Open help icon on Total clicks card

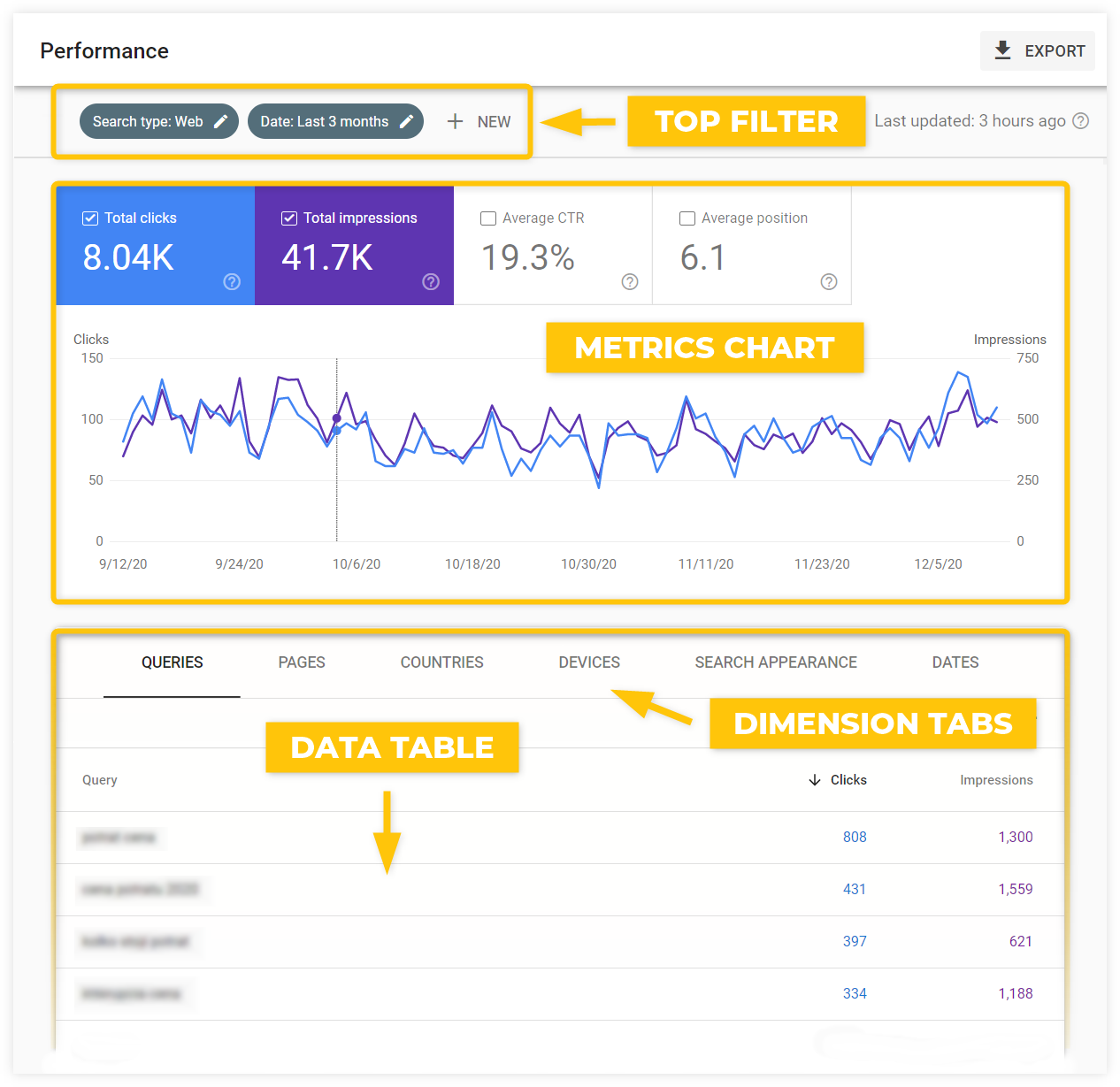click(x=232, y=281)
